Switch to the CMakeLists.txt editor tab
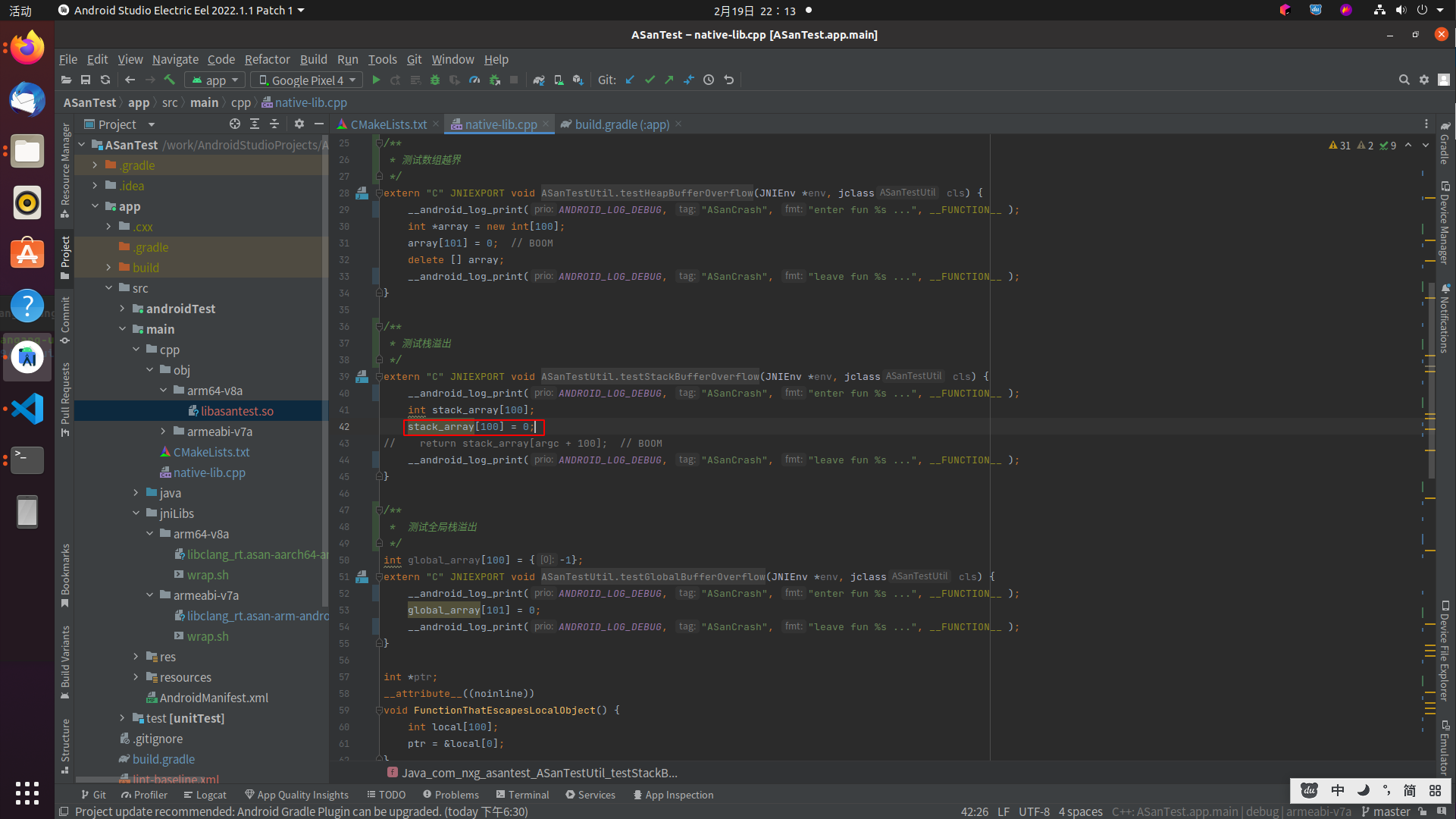This screenshot has width=1456, height=819. pyautogui.click(x=387, y=124)
